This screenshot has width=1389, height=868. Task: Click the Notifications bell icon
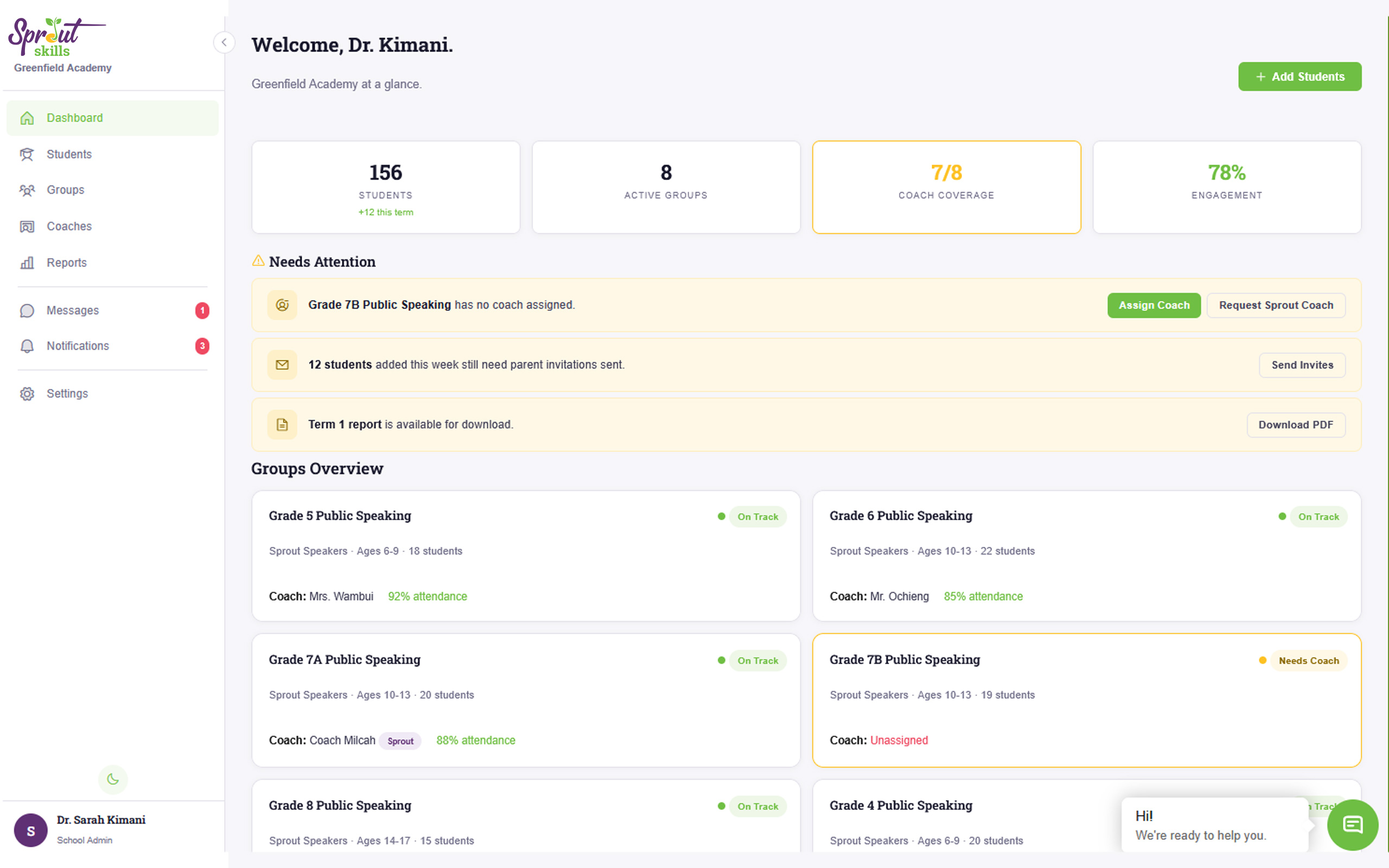[27, 346]
